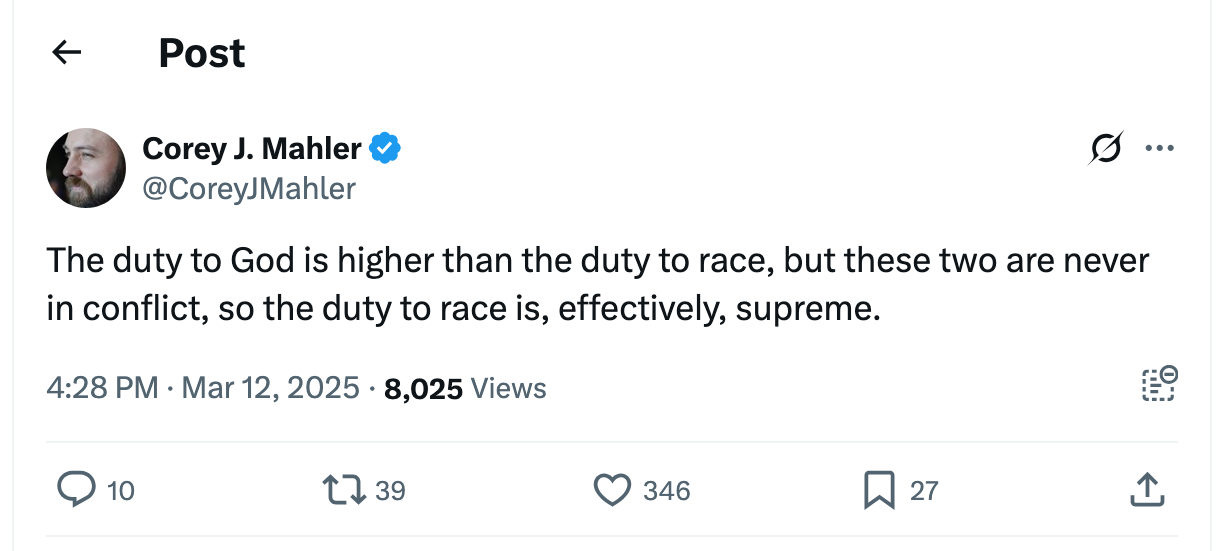Click the Grok slashed-circle icon

click(1106, 149)
